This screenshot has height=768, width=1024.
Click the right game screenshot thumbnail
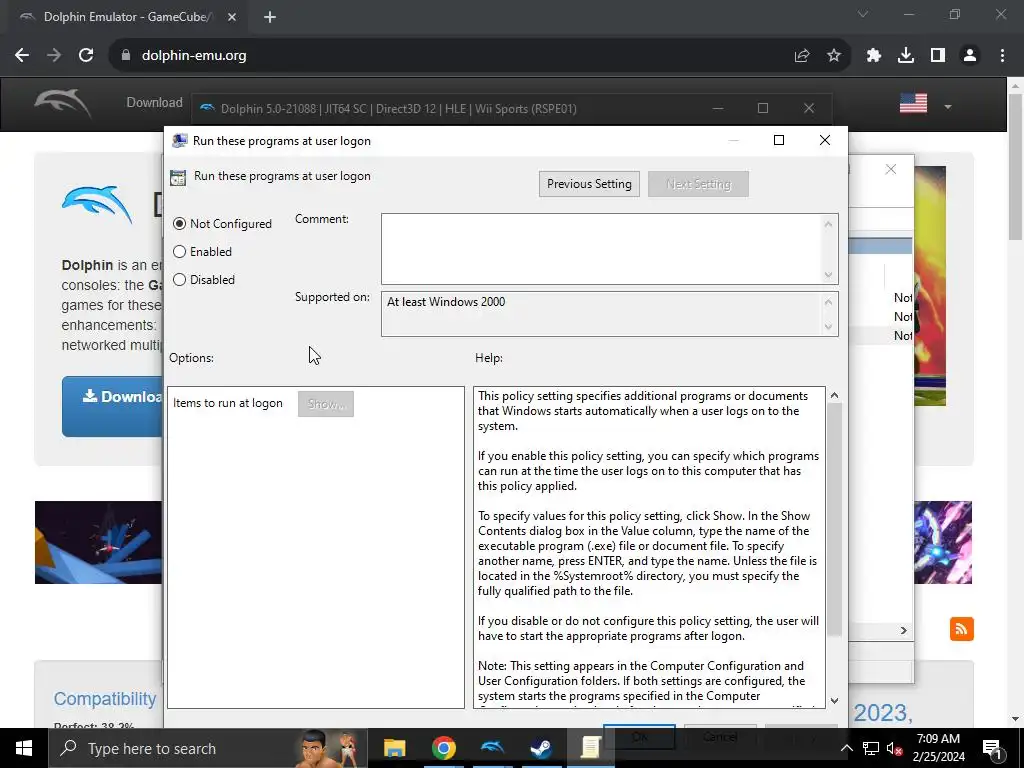pos(943,543)
